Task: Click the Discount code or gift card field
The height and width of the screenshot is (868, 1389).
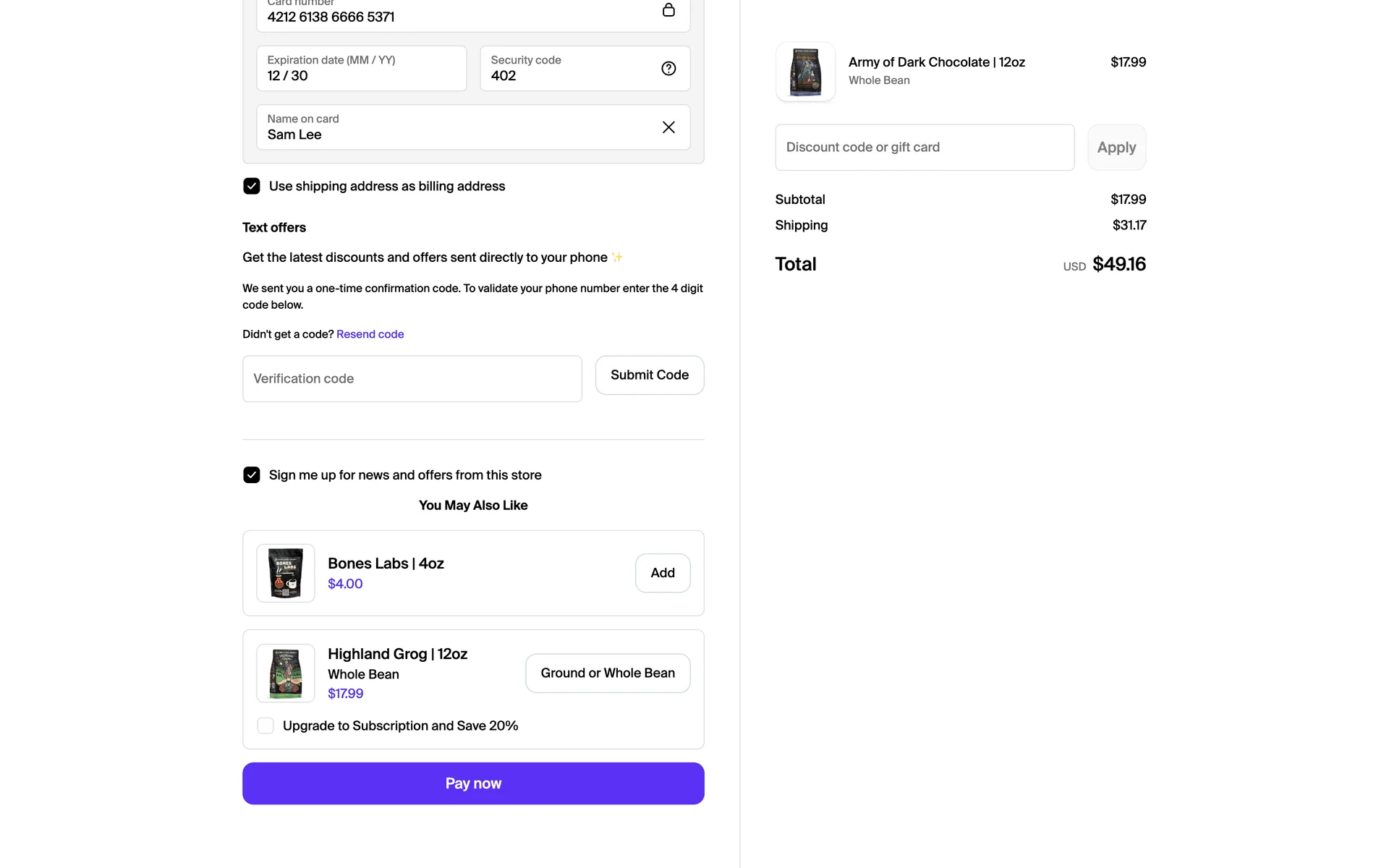Action: coord(925,148)
